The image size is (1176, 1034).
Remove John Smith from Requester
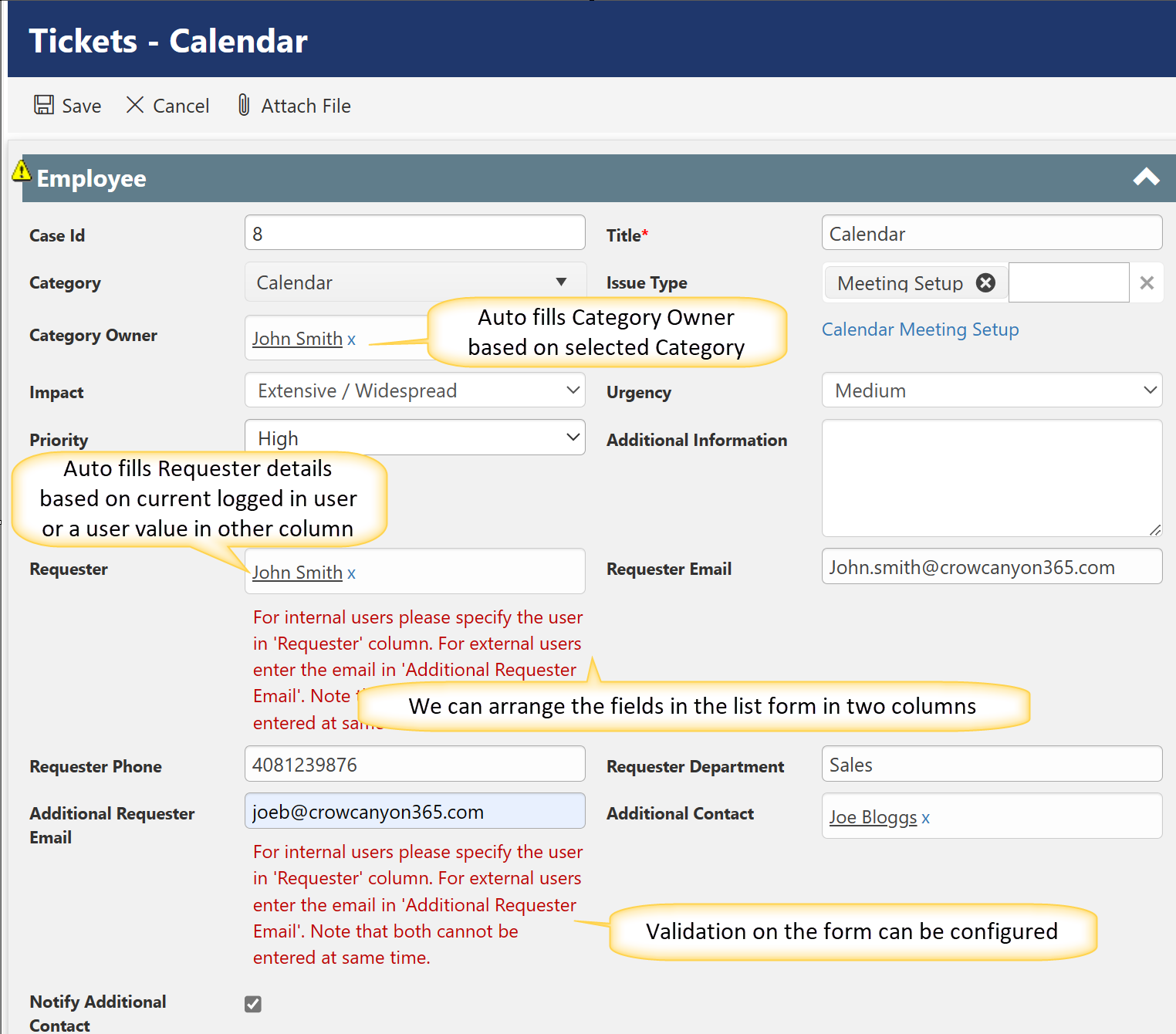coord(351,573)
